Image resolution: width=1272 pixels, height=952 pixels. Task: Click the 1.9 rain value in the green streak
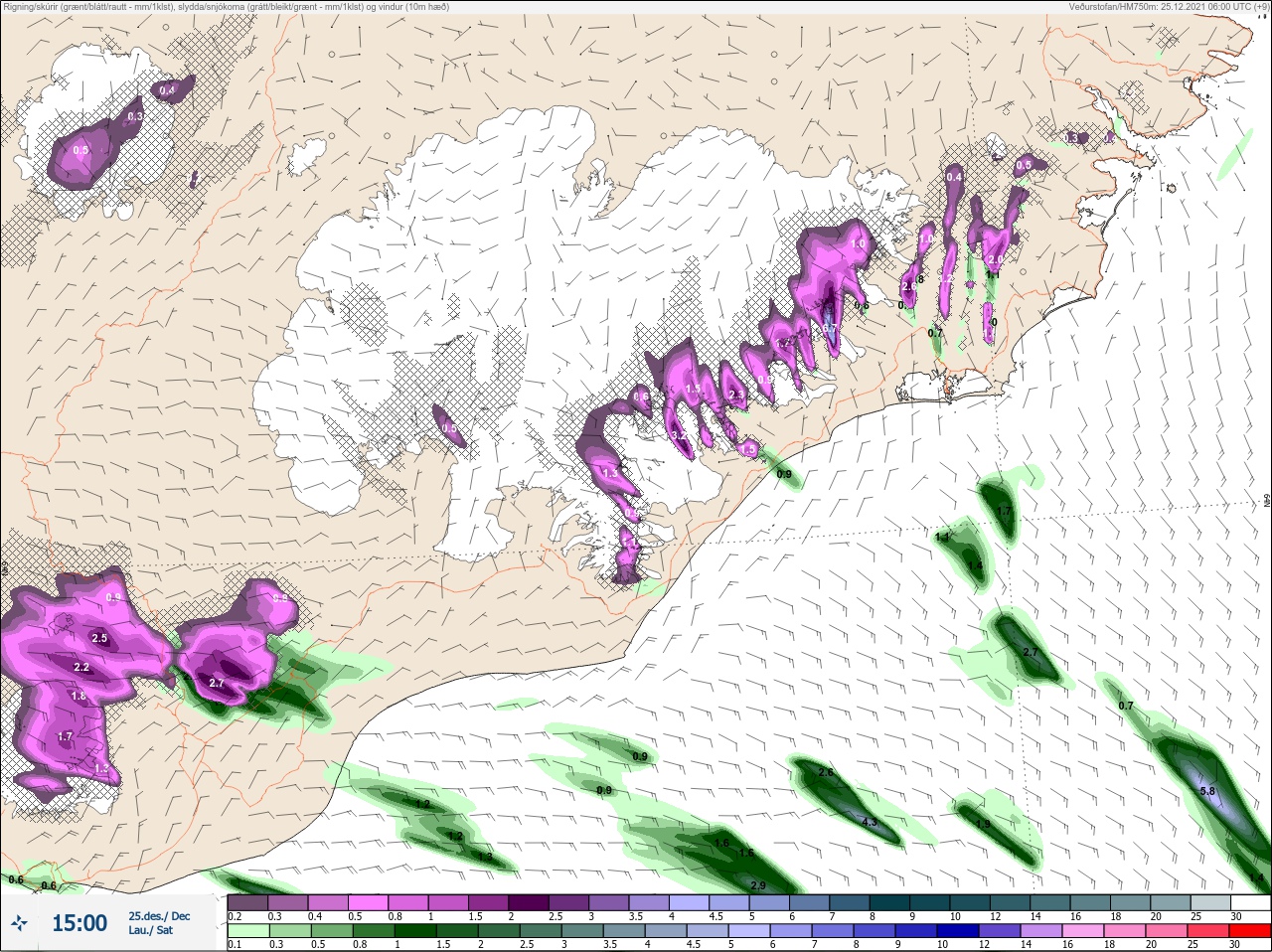pos(983,824)
